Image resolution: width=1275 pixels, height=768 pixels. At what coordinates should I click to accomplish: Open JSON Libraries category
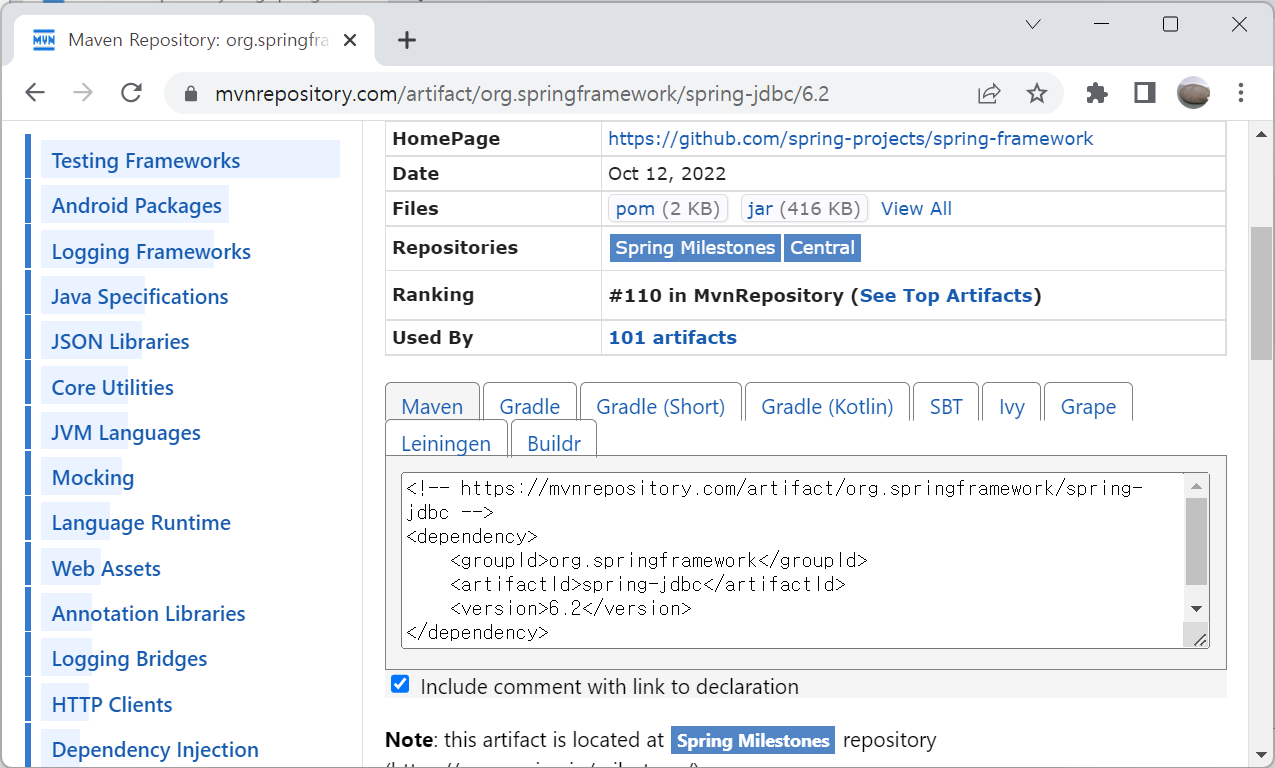(x=120, y=342)
